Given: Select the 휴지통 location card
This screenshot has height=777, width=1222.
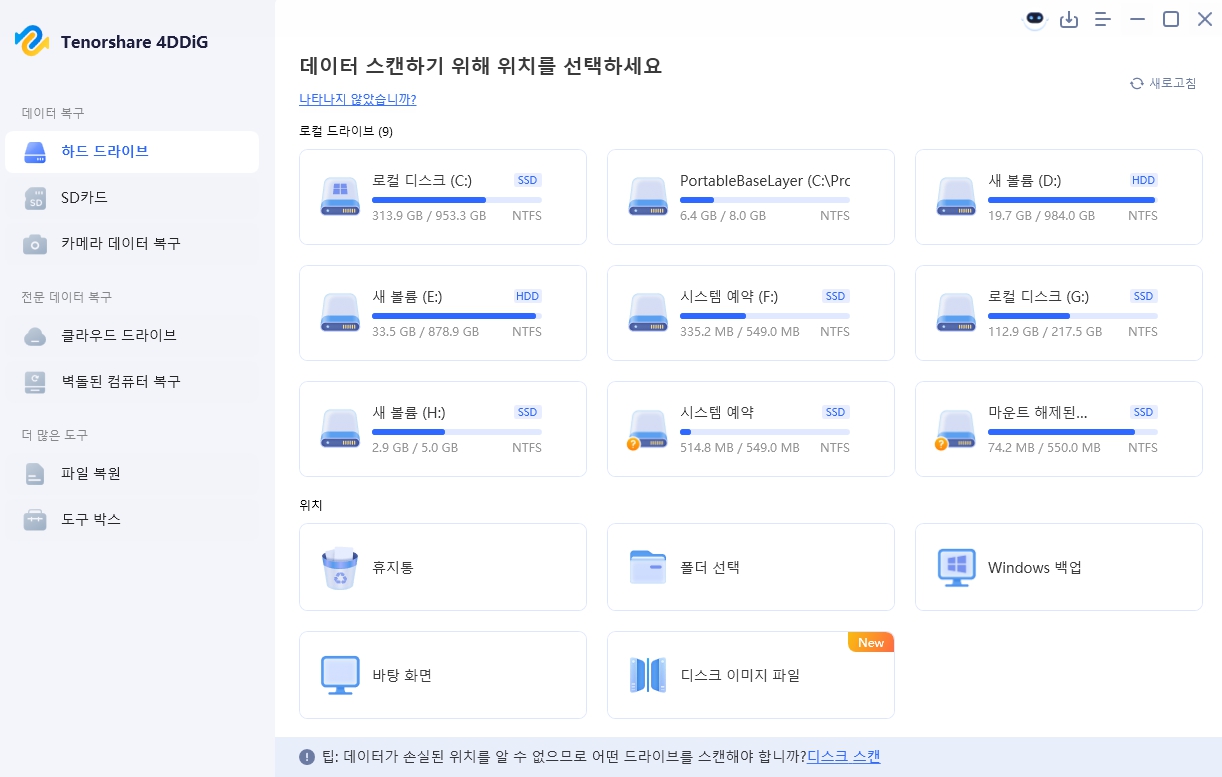Looking at the screenshot, I should pos(443,567).
